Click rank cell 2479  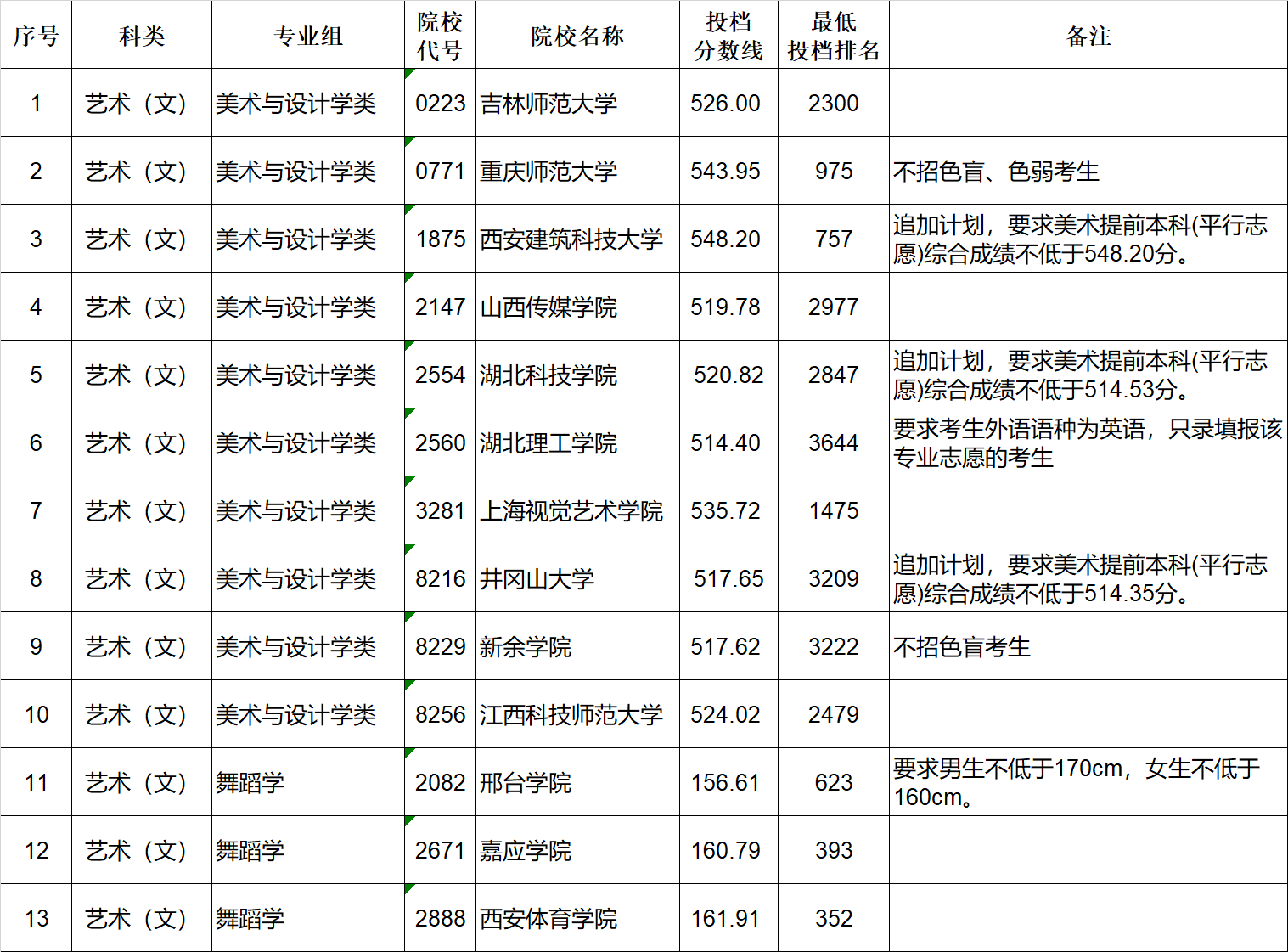coord(834,714)
